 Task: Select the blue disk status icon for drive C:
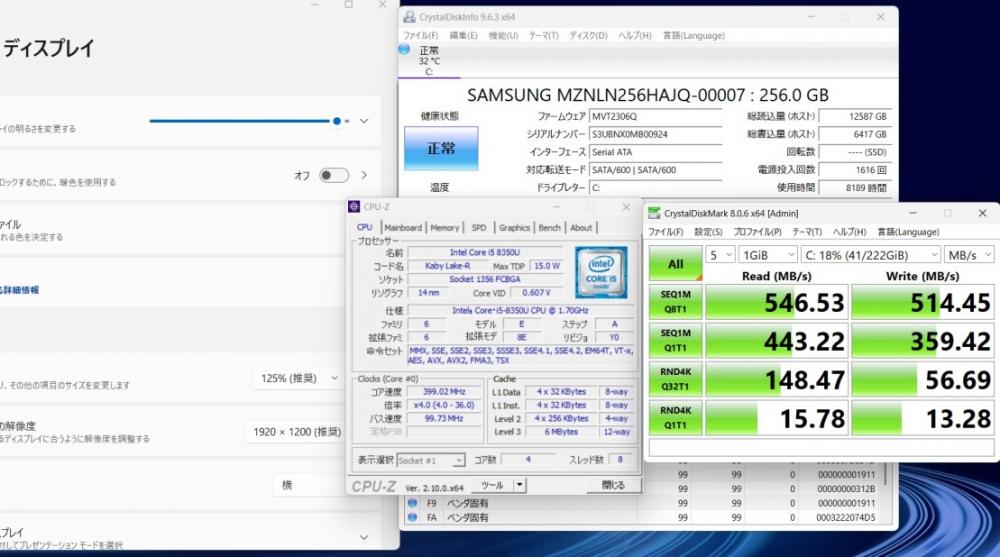click(404, 49)
